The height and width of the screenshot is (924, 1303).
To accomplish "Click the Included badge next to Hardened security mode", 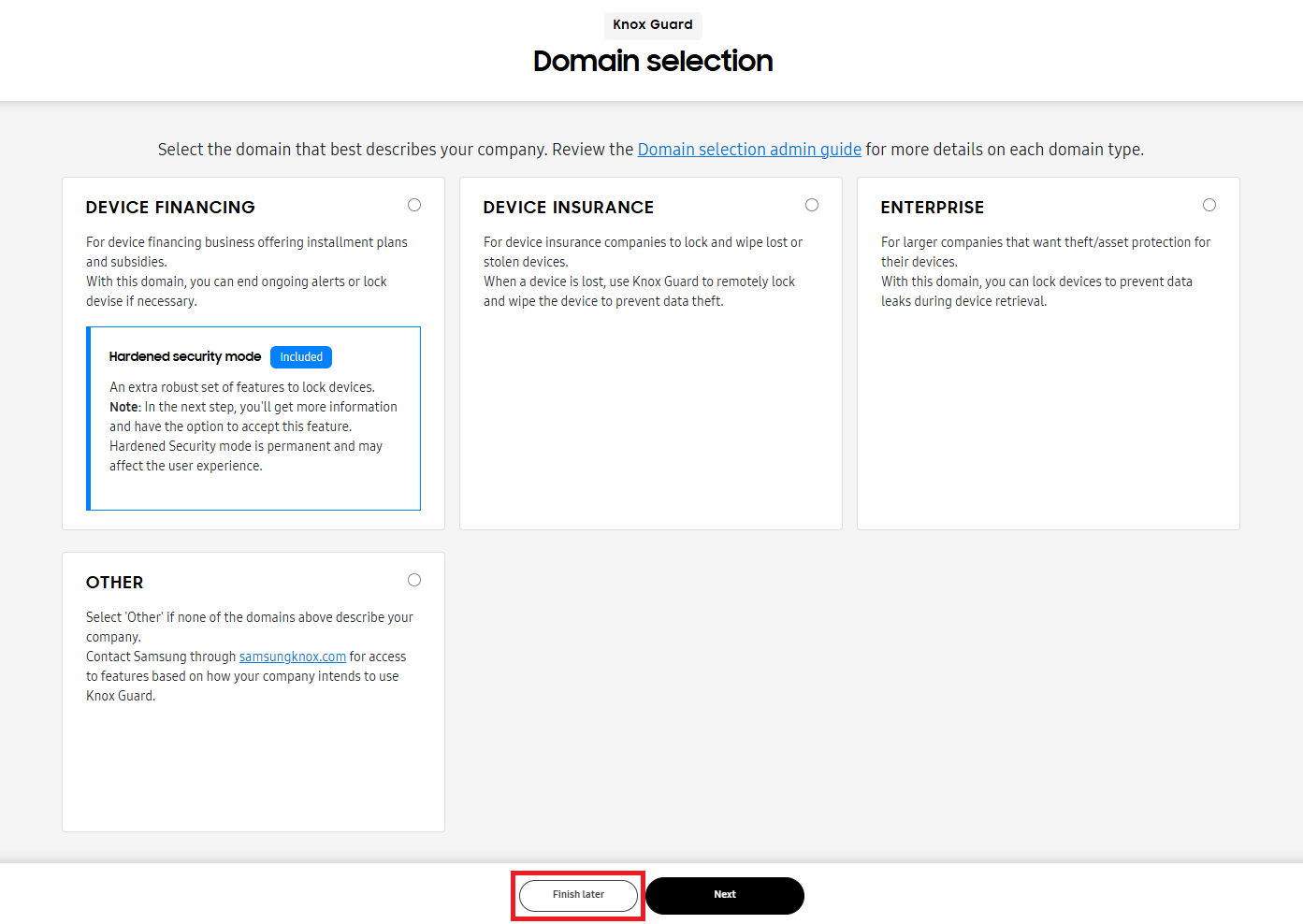I will pos(300,356).
